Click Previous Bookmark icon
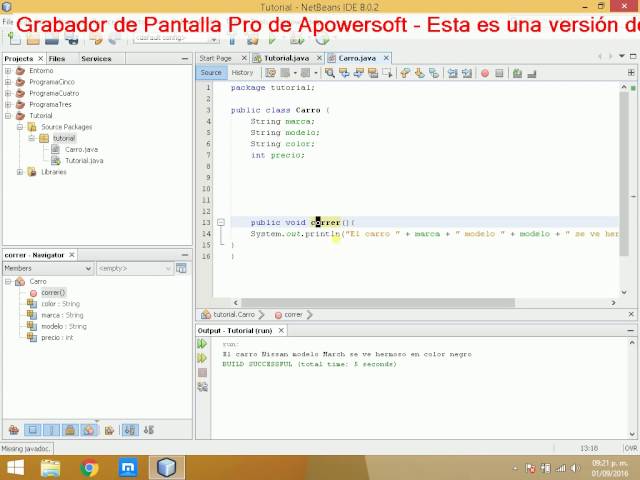Viewport: 640px width, 480px height. (405, 73)
